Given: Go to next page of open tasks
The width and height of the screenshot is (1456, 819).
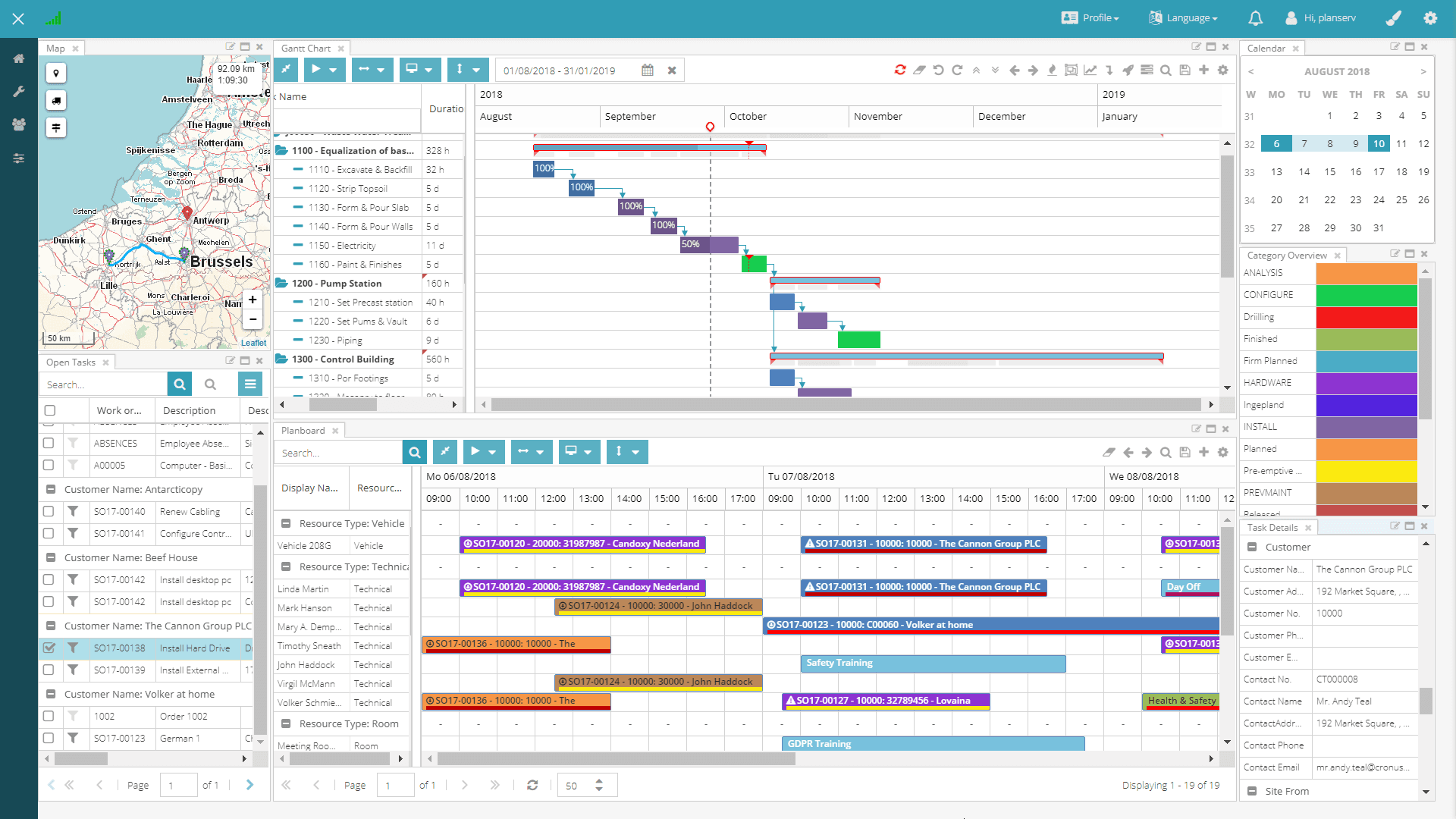Looking at the screenshot, I should 249,785.
